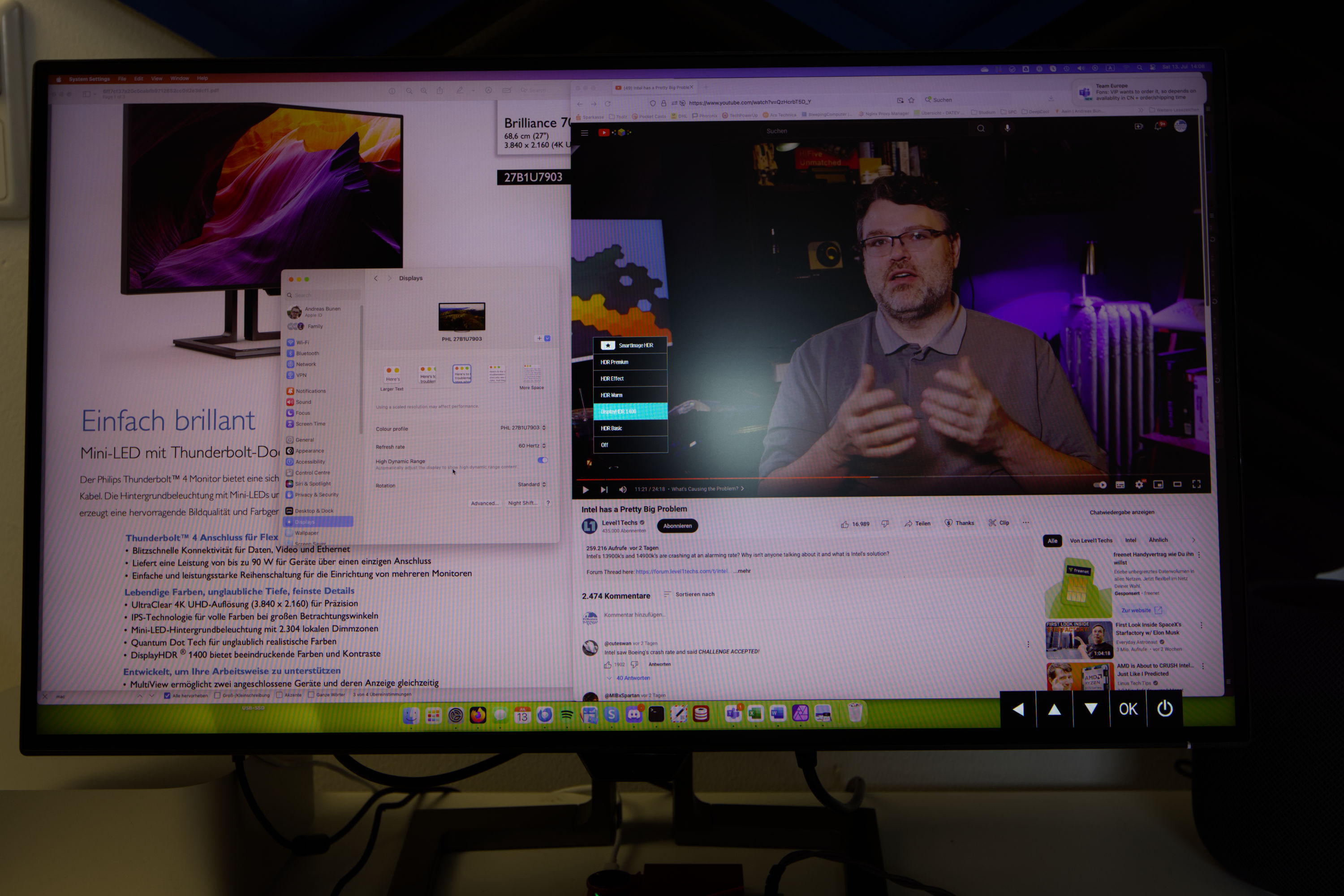Select HDR Premium in monitor OSD menu
Screen dimensions: 1344x896
click(630, 362)
